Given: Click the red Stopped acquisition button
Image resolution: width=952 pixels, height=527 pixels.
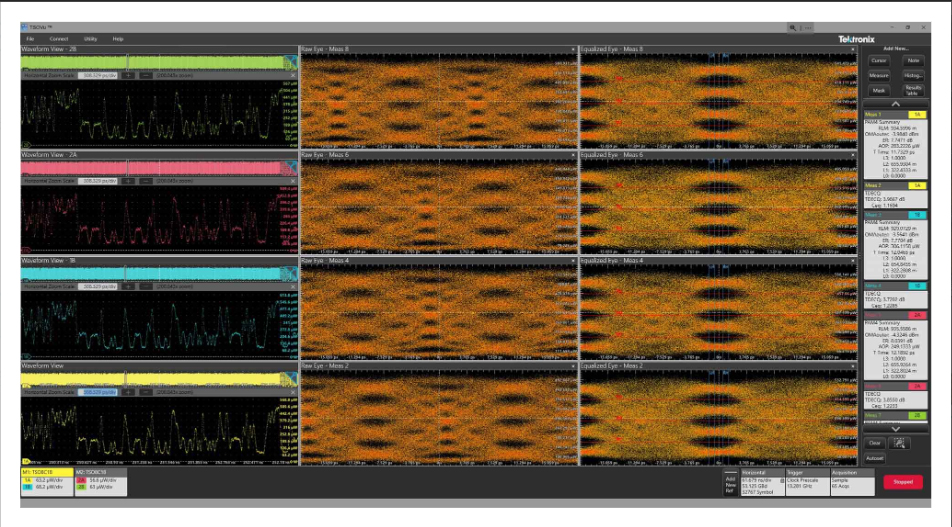Looking at the screenshot, I should click(x=903, y=482).
